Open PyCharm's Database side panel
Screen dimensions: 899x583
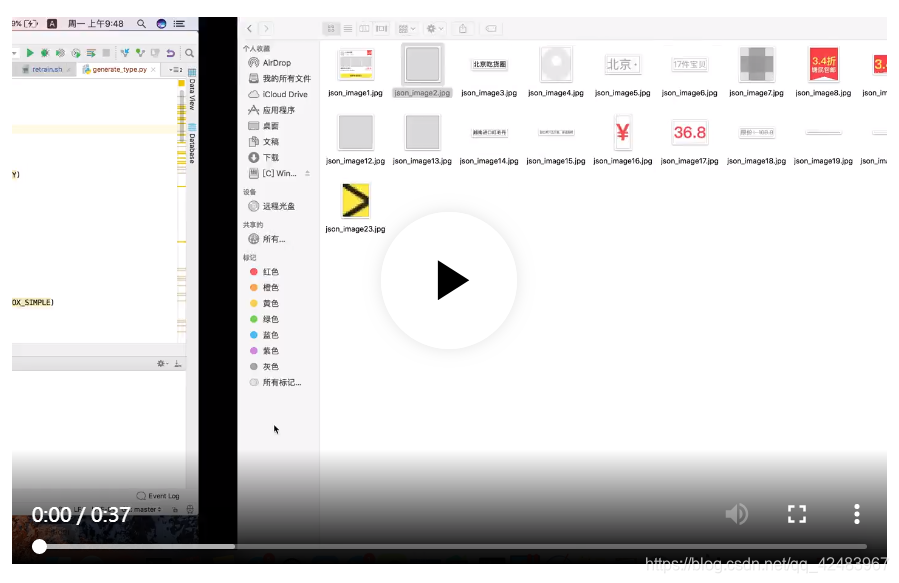pos(192,143)
